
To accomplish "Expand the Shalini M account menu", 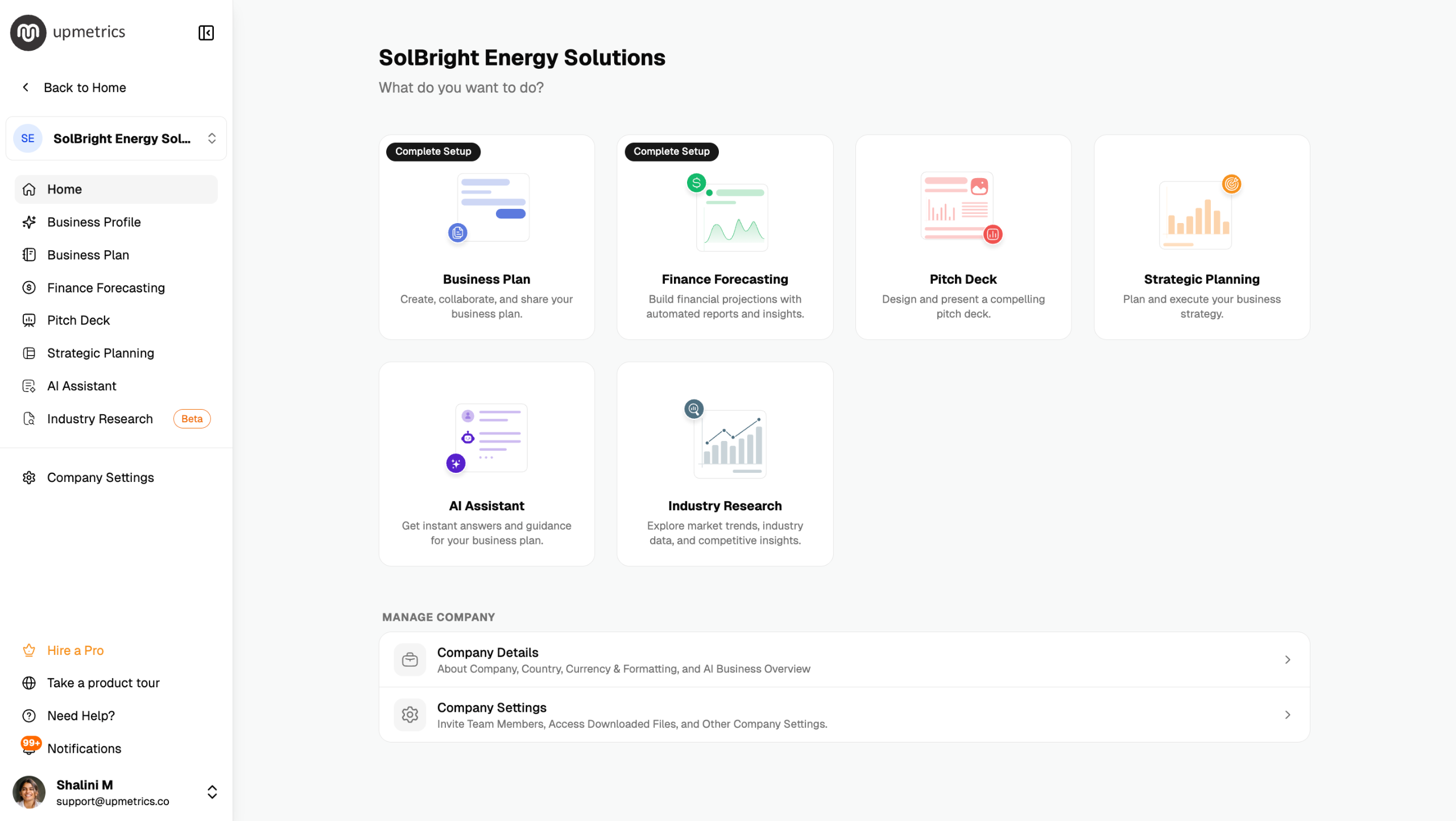I will [116, 792].
